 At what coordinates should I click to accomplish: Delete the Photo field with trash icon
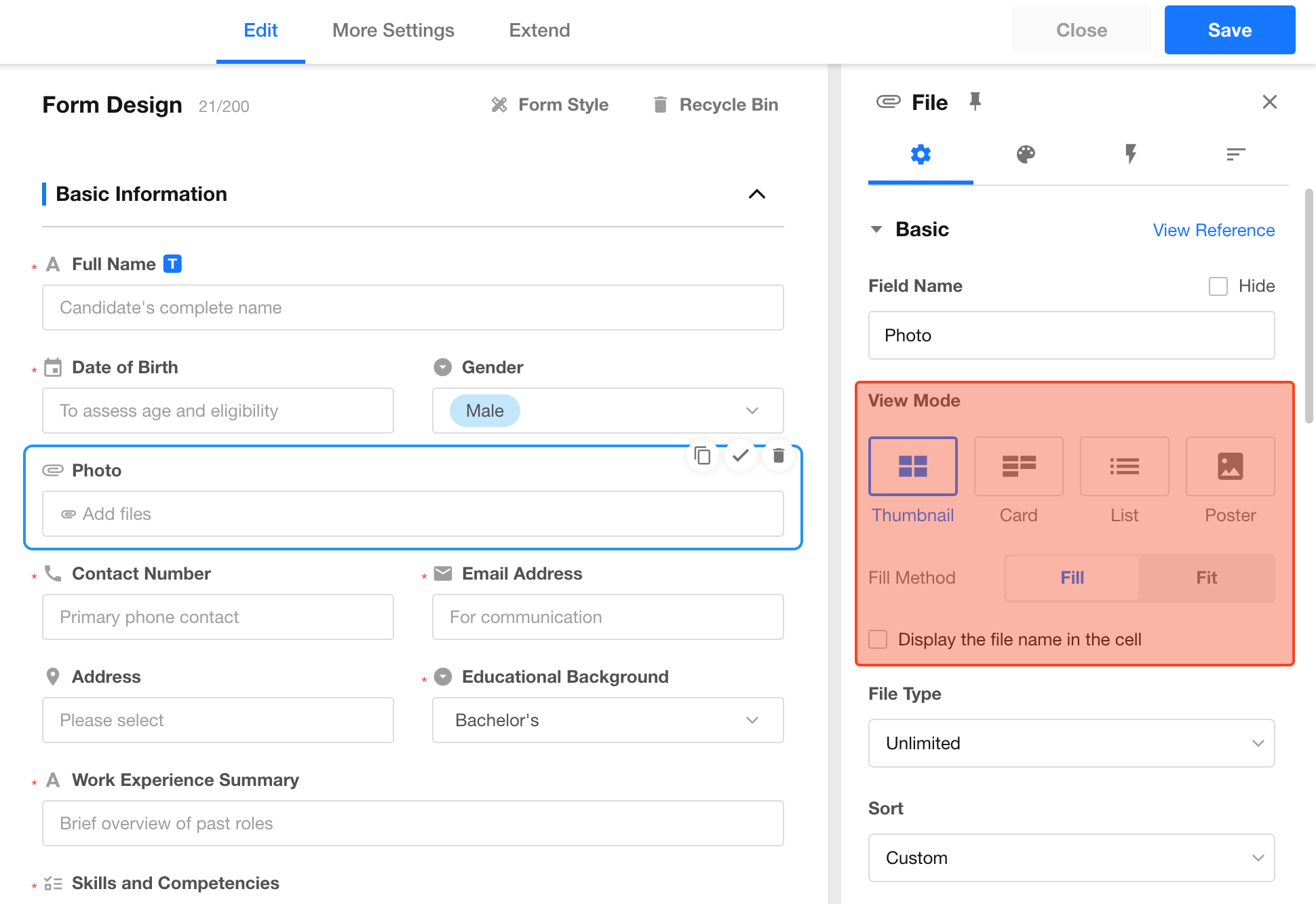tap(778, 455)
